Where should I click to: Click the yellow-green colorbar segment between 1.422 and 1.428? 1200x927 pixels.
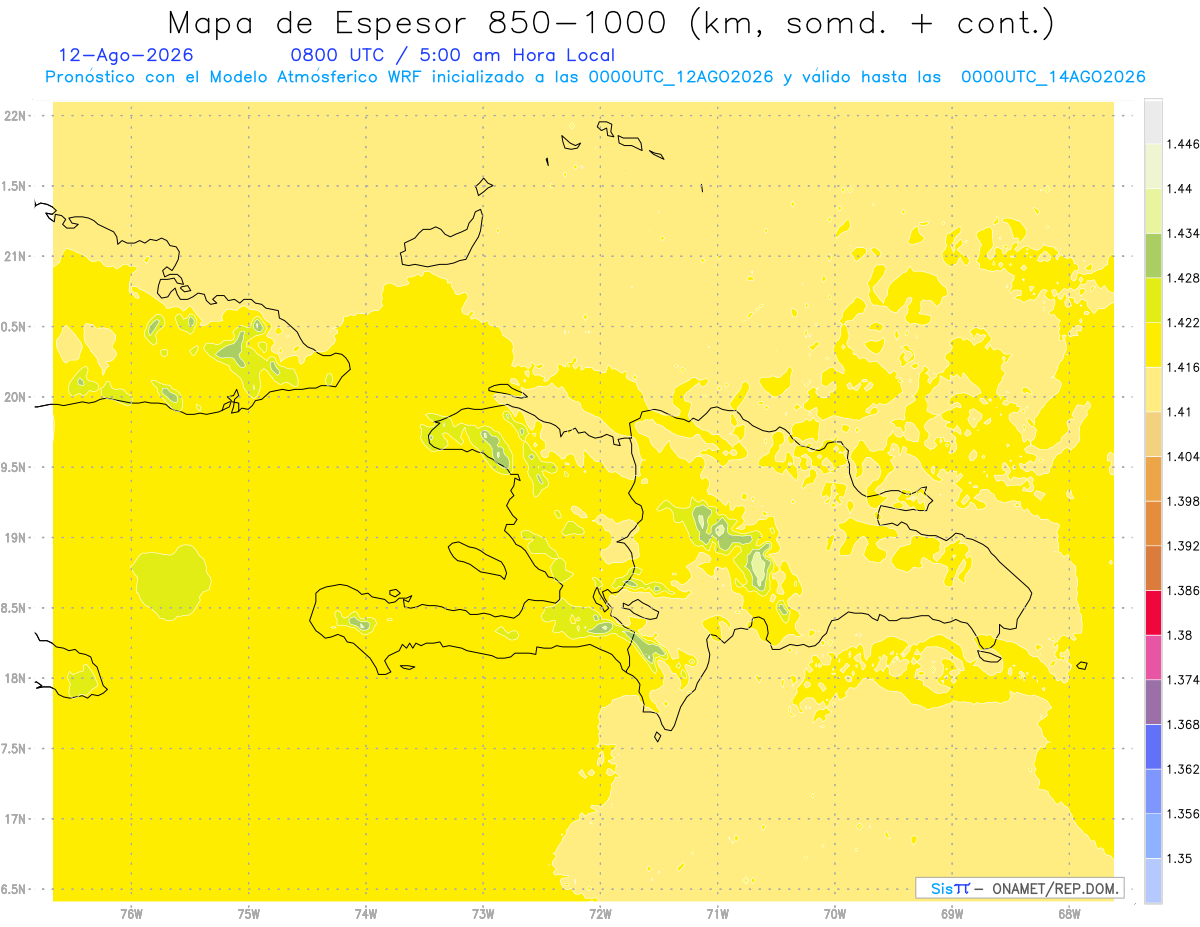1153,300
